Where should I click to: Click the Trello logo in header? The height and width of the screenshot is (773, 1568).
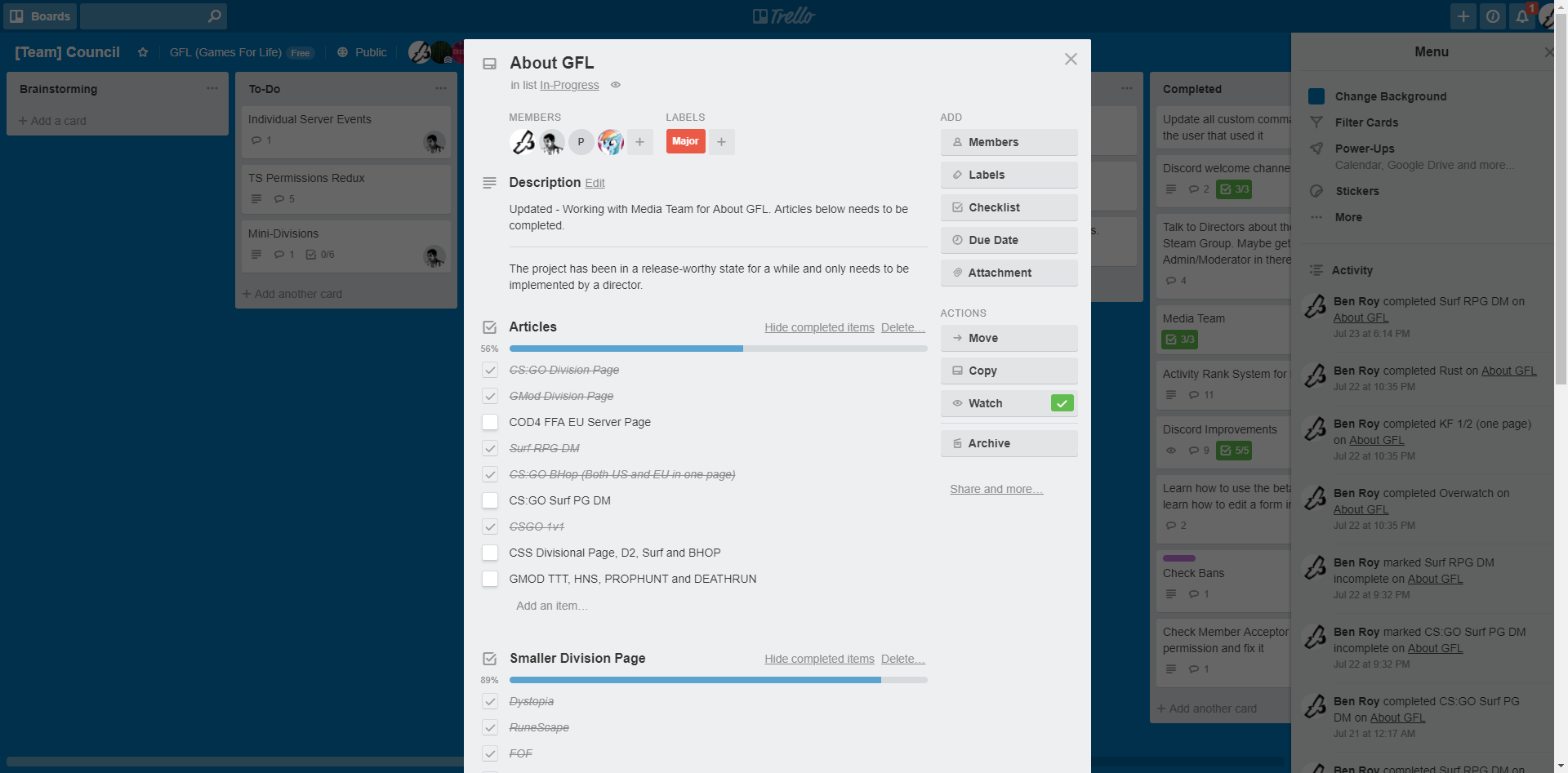pyautogui.click(x=783, y=16)
